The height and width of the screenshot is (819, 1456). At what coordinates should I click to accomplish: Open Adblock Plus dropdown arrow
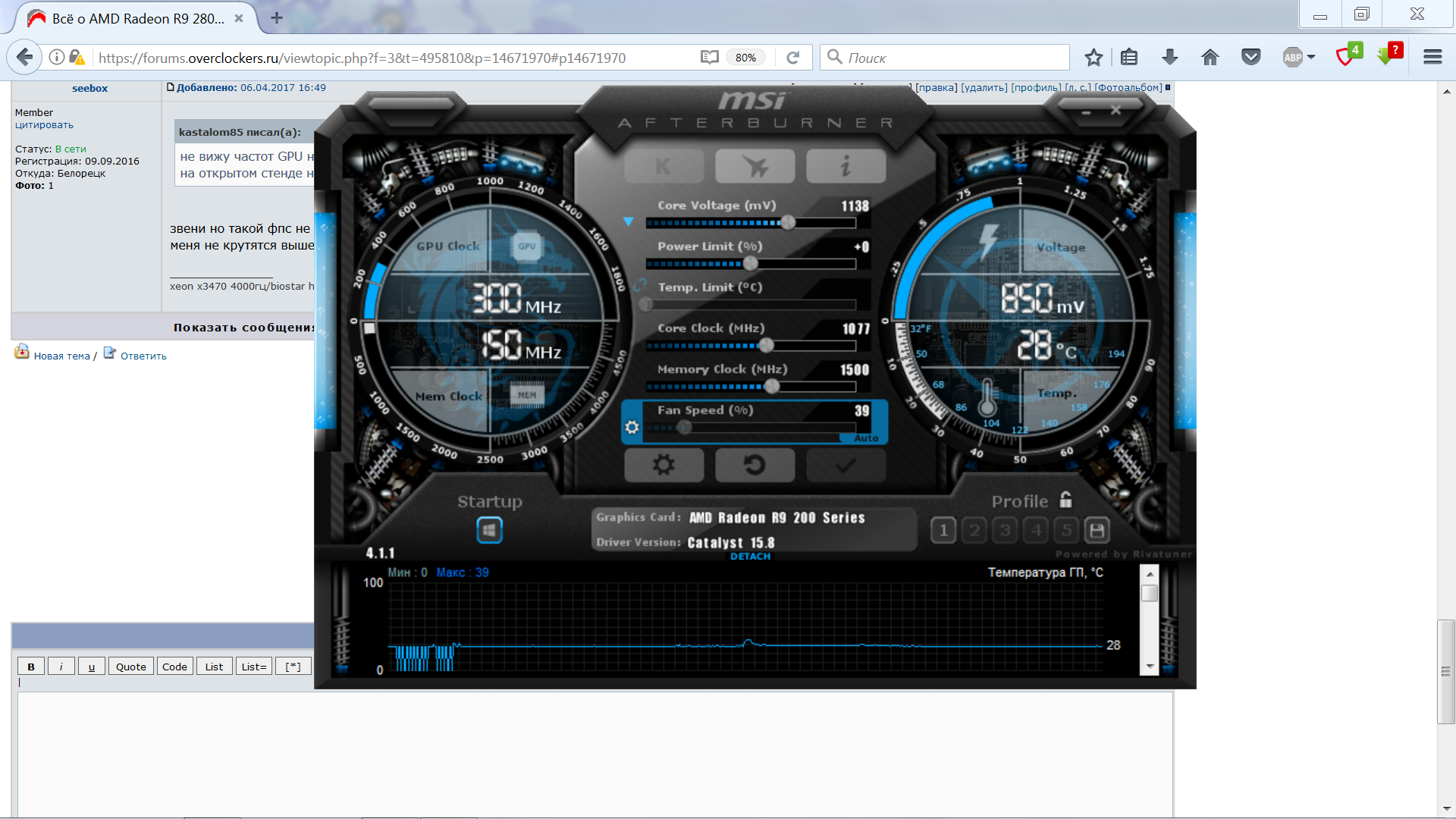(1311, 57)
